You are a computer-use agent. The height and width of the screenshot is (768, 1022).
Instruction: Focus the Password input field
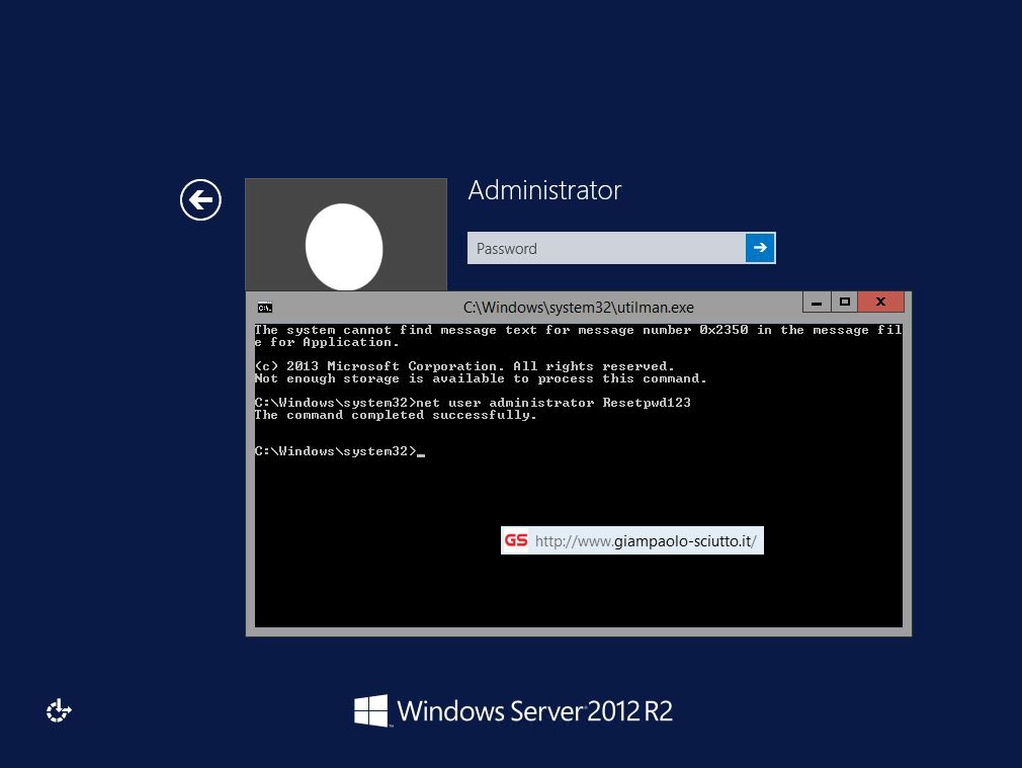[606, 248]
